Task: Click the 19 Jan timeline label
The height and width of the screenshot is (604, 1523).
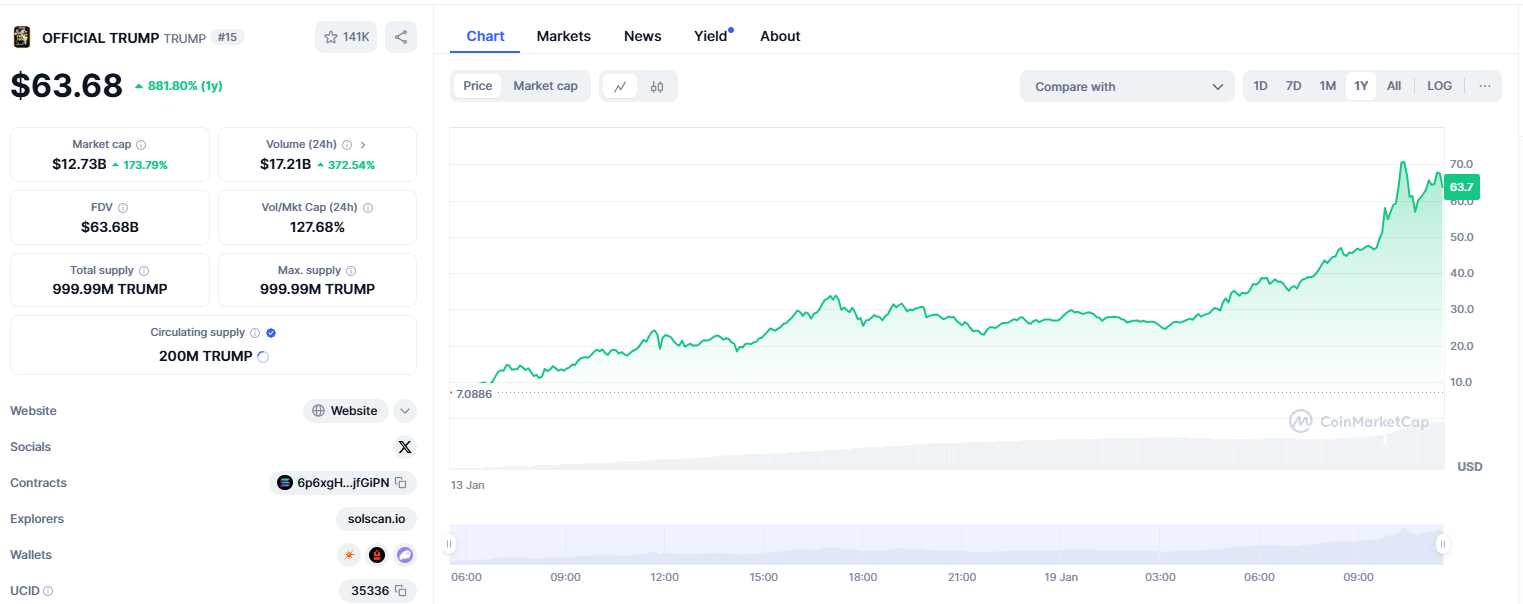Action: click(1061, 577)
